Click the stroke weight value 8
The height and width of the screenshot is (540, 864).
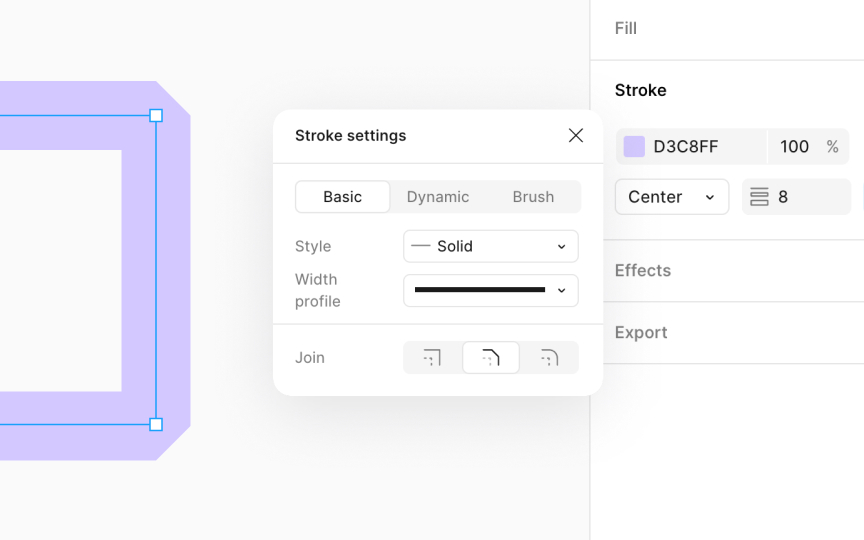pos(800,197)
